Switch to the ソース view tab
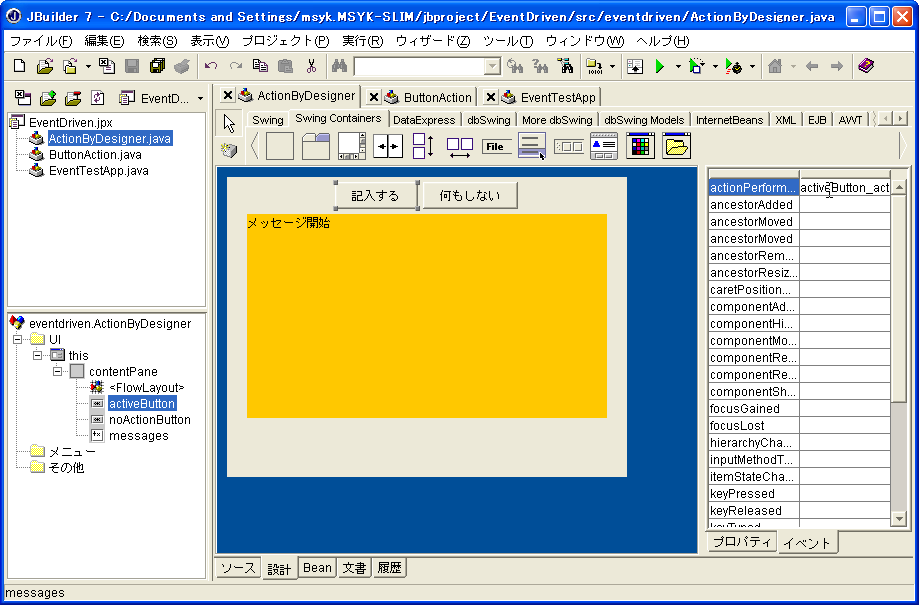 click(238, 568)
